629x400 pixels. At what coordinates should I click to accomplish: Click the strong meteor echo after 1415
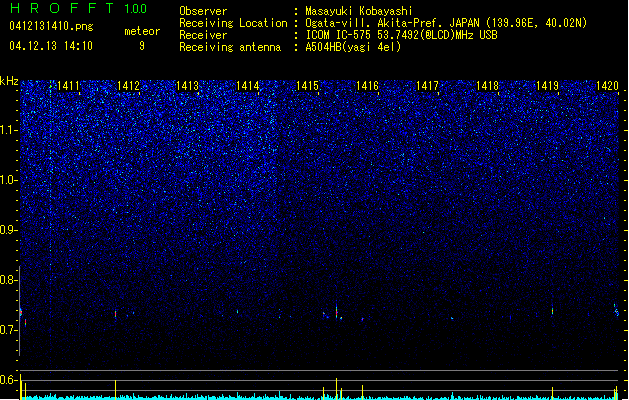pyautogui.click(x=337, y=312)
